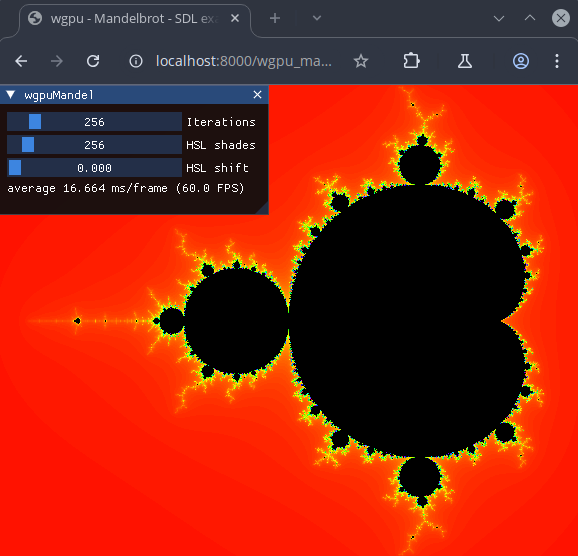The height and width of the screenshot is (556, 578).
Task: Open the user profile avatar
Action: [521, 61]
